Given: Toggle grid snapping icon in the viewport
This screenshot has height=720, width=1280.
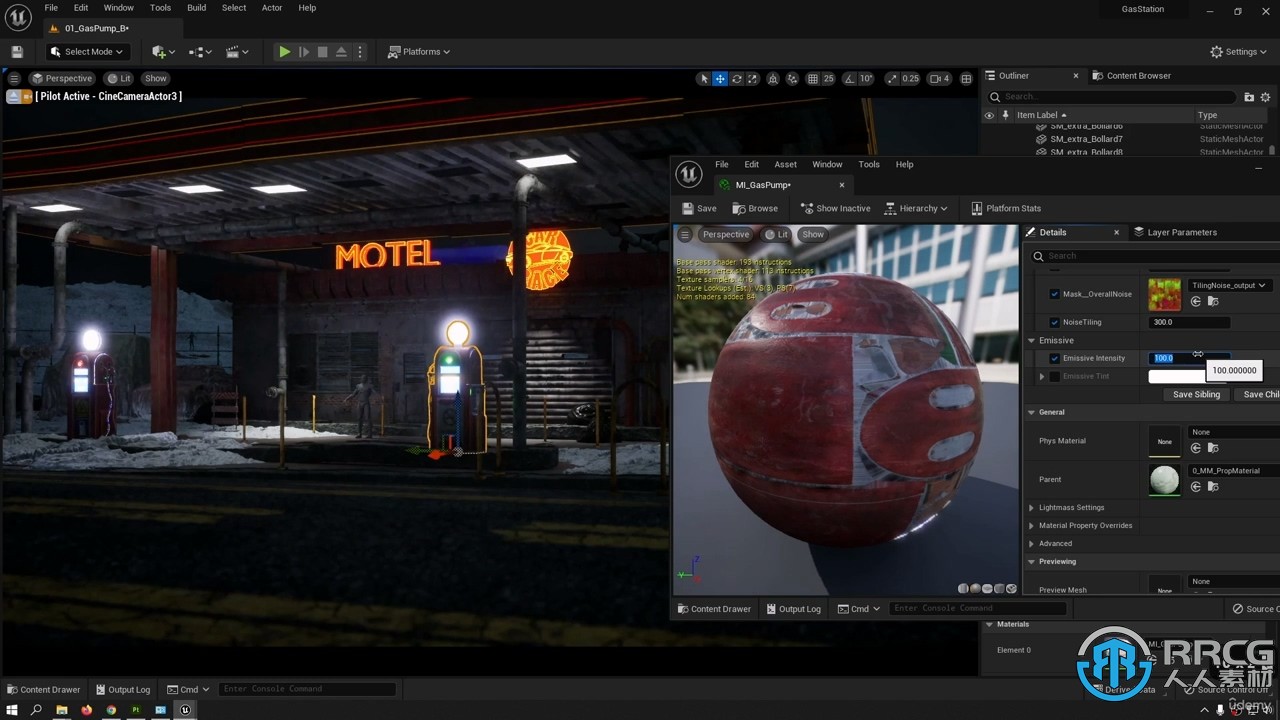Looking at the screenshot, I should [813, 79].
